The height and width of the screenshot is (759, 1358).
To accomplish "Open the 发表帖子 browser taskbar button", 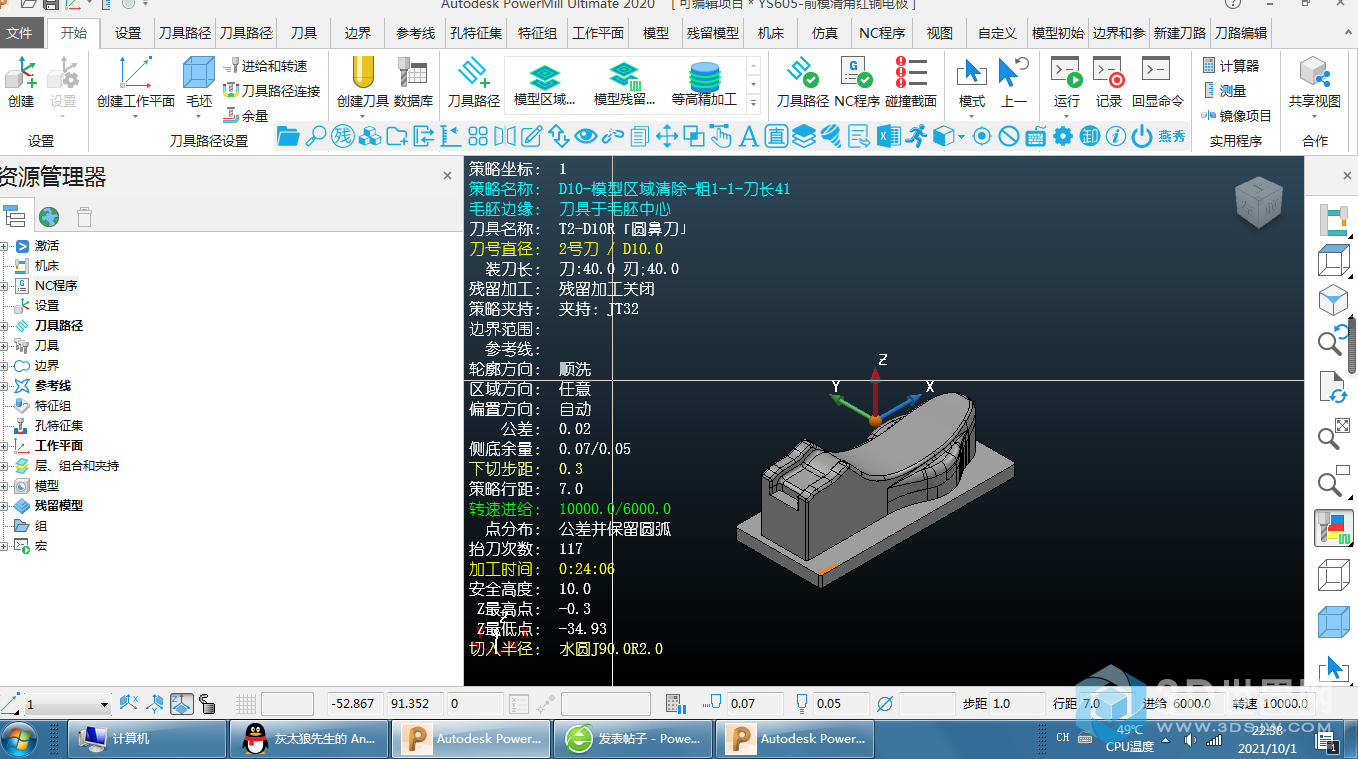I will pos(632,739).
